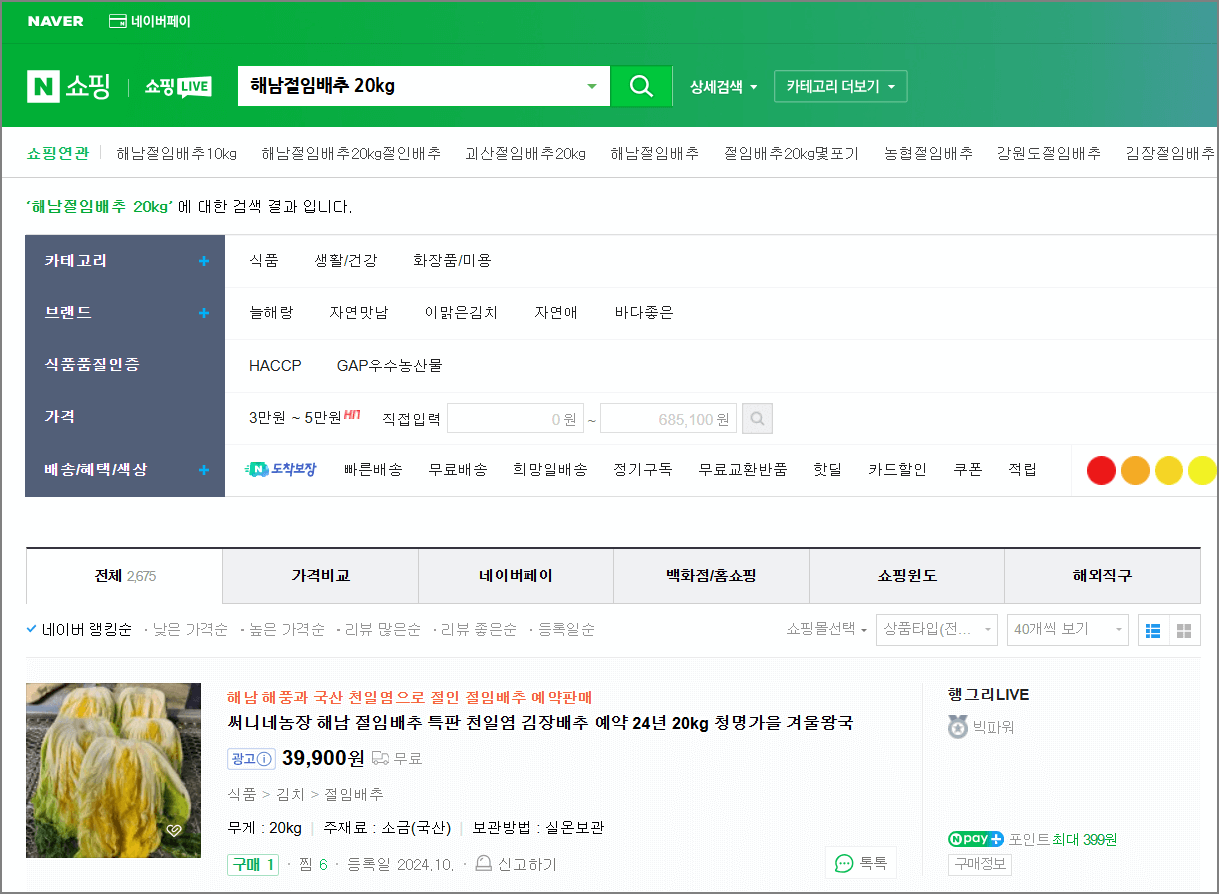Image resolution: width=1219 pixels, height=894 pixels.
Task: Open the cabbage product thumbnail
Action: [x=113, y=770]
